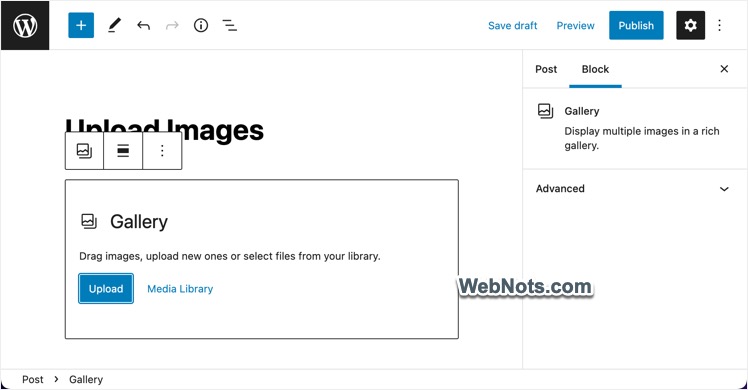Viewport: 748px width, 390px height.
Task: Click Post in the breadcrumb
Action: 32,380
